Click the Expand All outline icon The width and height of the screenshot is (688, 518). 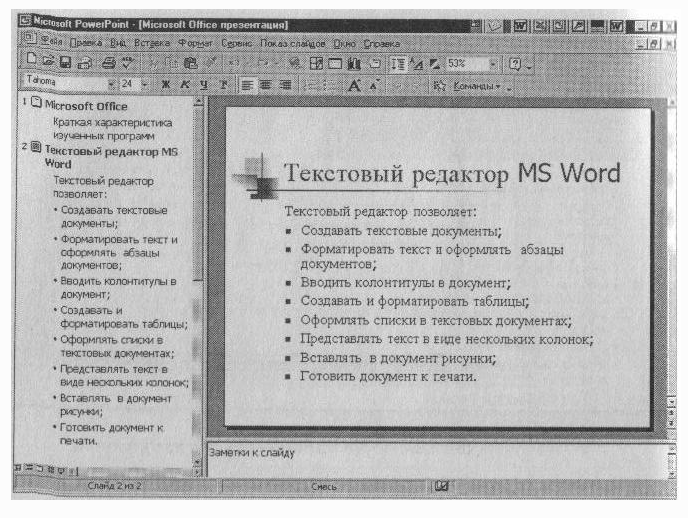point(398,64)
